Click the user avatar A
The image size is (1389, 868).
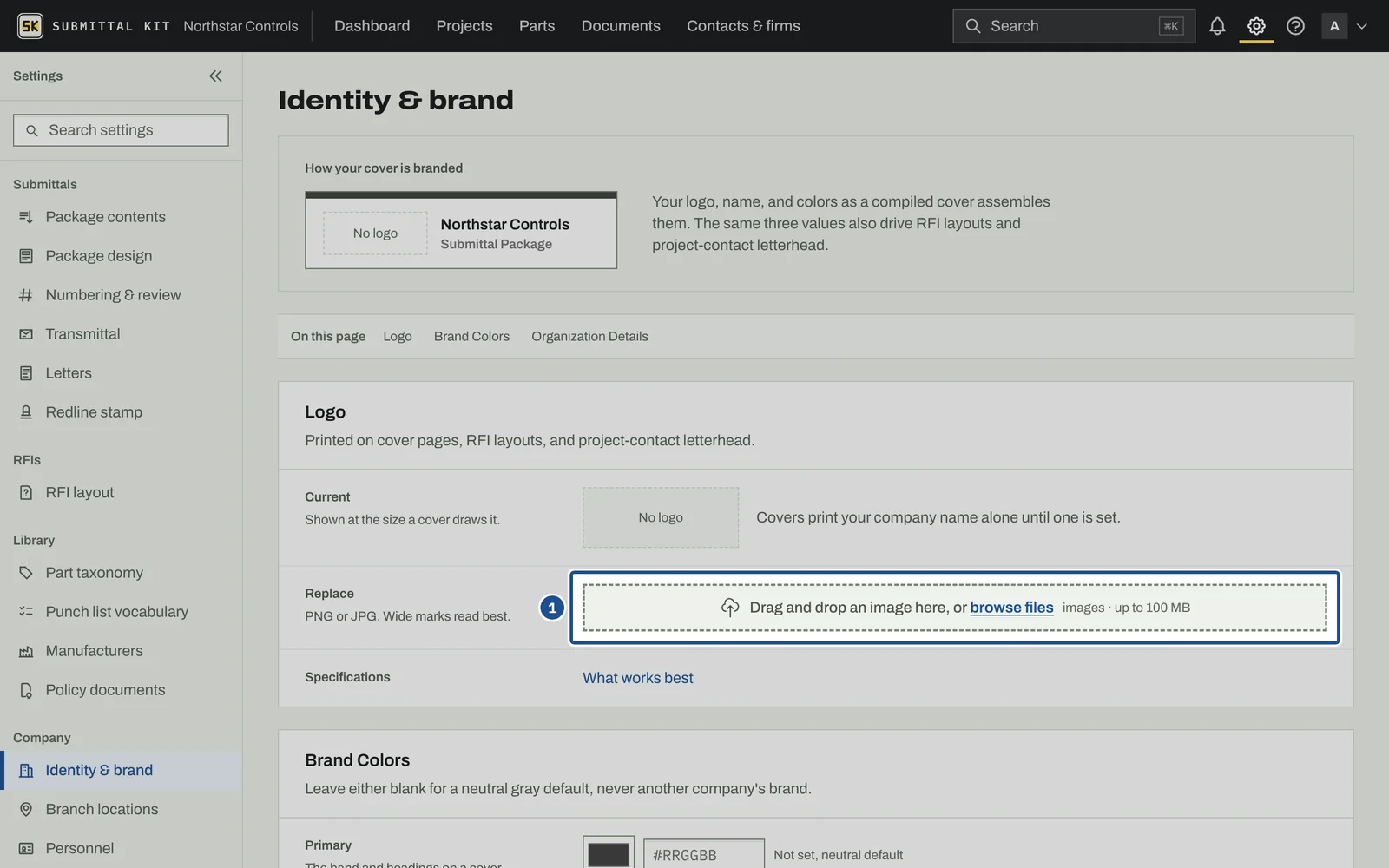tap(1334, 26)
